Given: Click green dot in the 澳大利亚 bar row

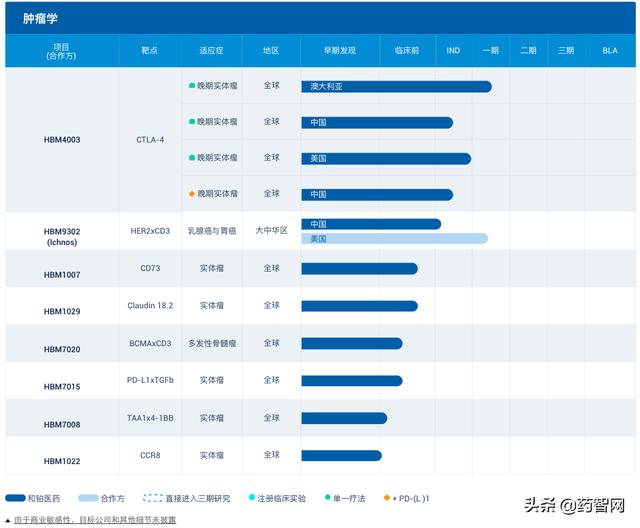Looking at the screenshot, I should (x=192, y=86).
